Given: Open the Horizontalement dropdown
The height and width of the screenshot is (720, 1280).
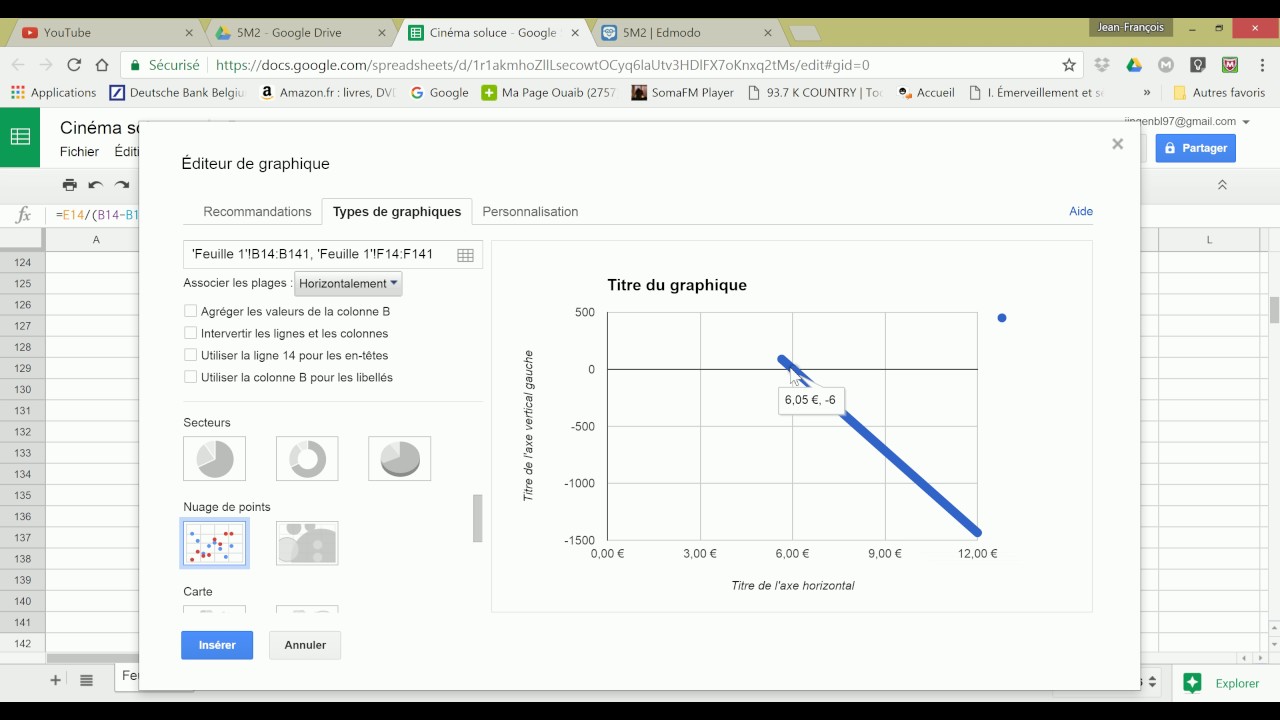Looking at the screenshot, I should coord(348,283).
